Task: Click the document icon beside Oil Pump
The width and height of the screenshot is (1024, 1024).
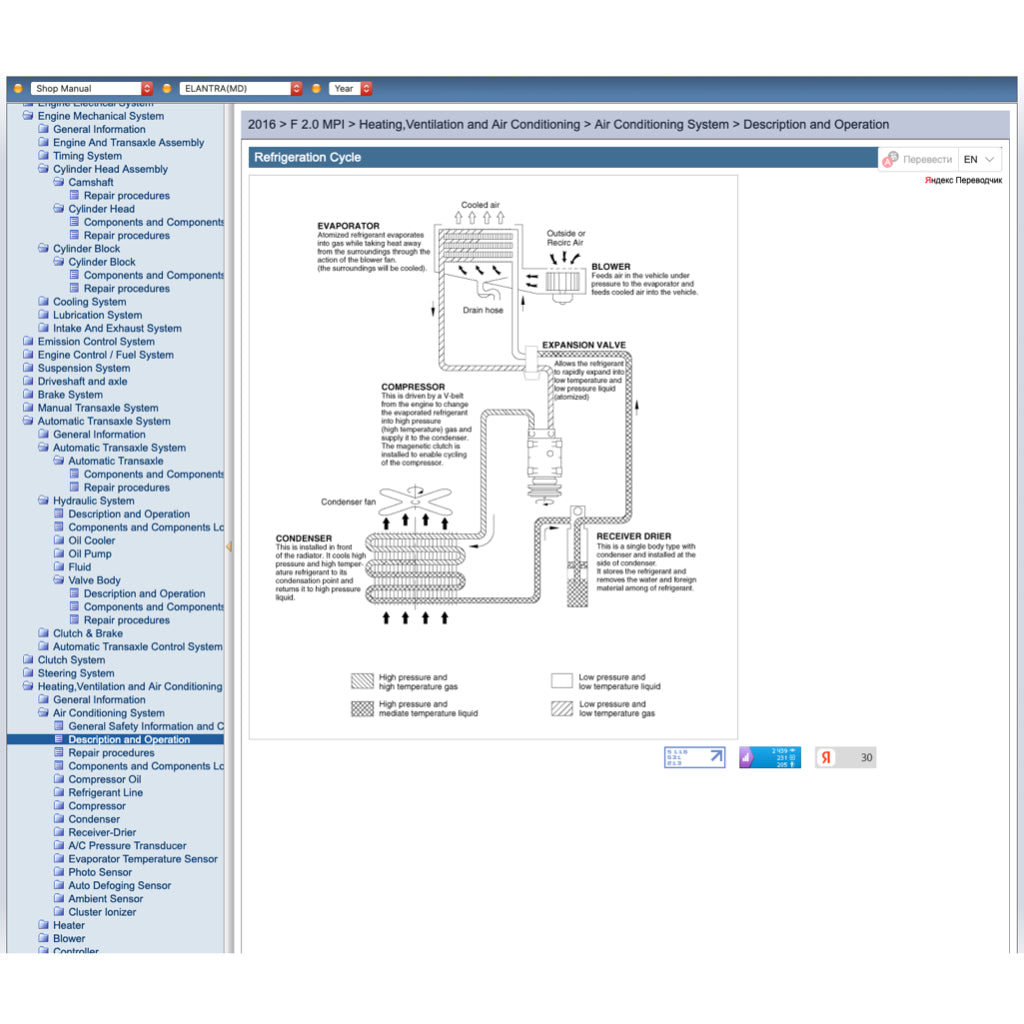Action: click(x=59, y=553)
